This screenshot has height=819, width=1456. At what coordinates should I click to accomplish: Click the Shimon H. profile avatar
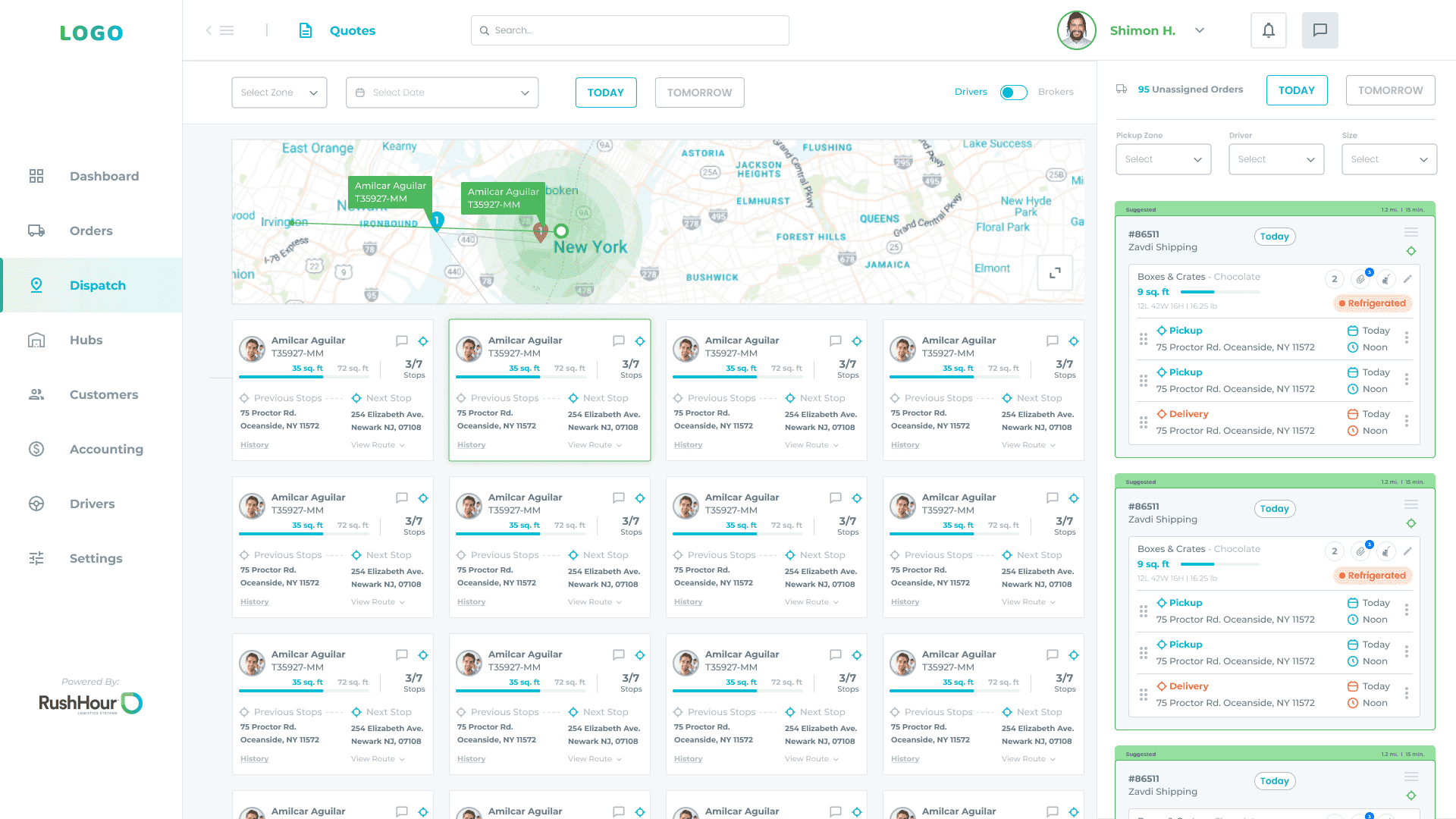point(1076,30)
